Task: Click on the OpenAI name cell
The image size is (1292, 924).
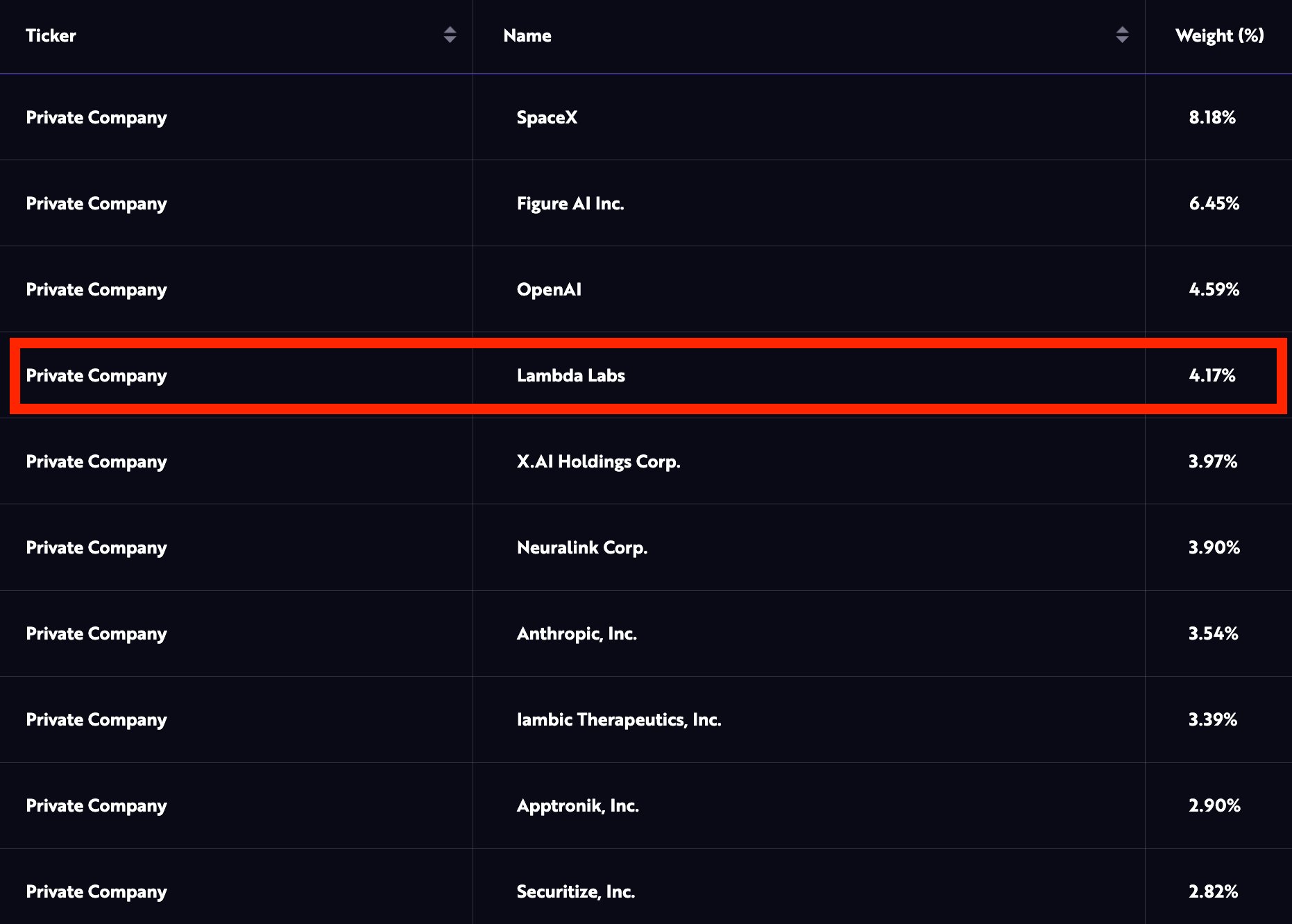Action: (x=549, y=289)
